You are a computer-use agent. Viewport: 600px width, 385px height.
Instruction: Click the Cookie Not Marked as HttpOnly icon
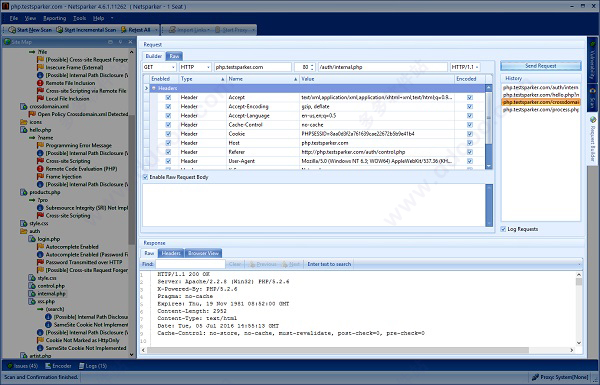(40, 340)
